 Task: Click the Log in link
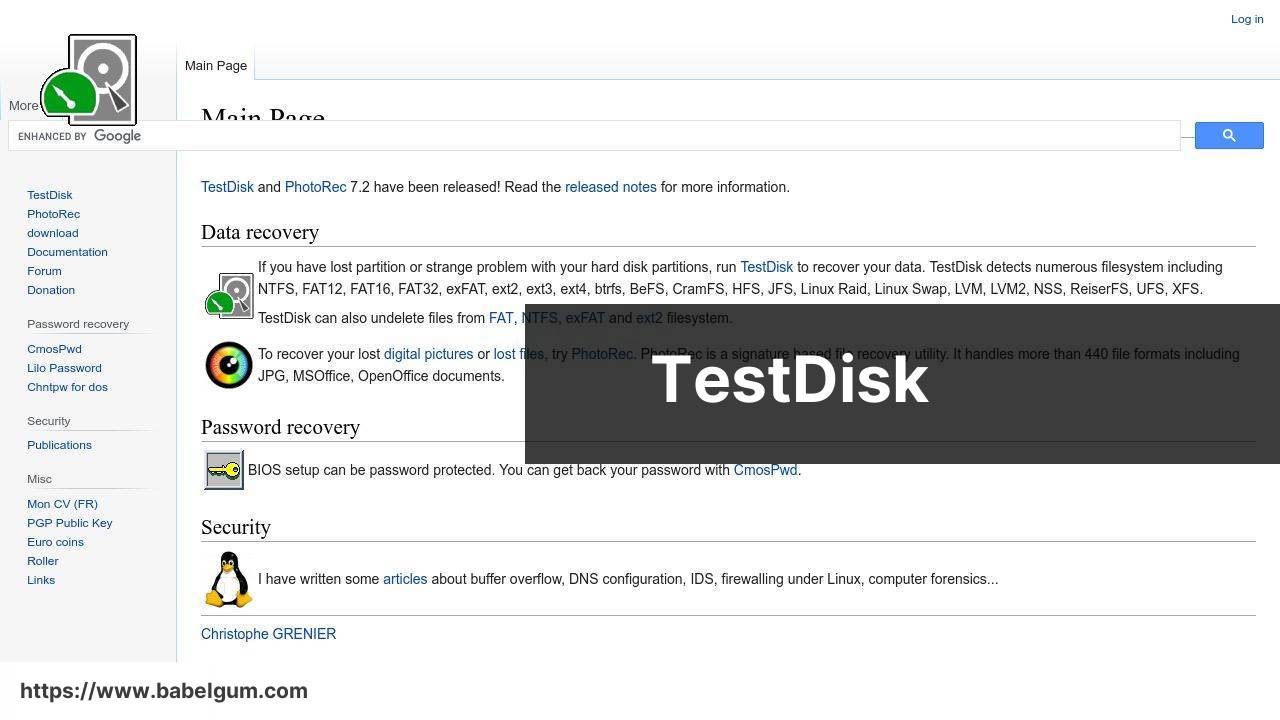pyautogui.click(x=1247, y=19)
